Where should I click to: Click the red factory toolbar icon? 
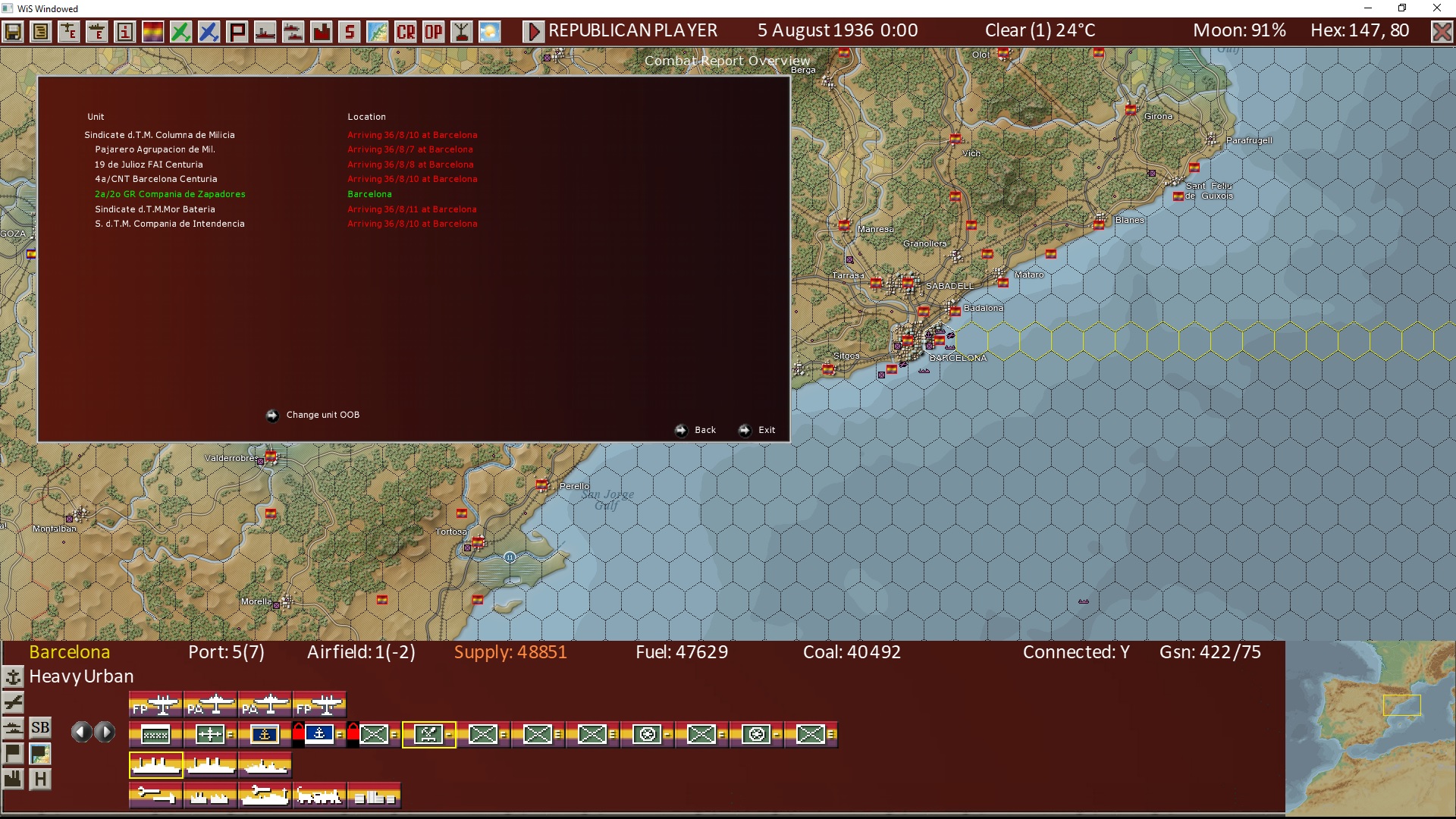322,32
